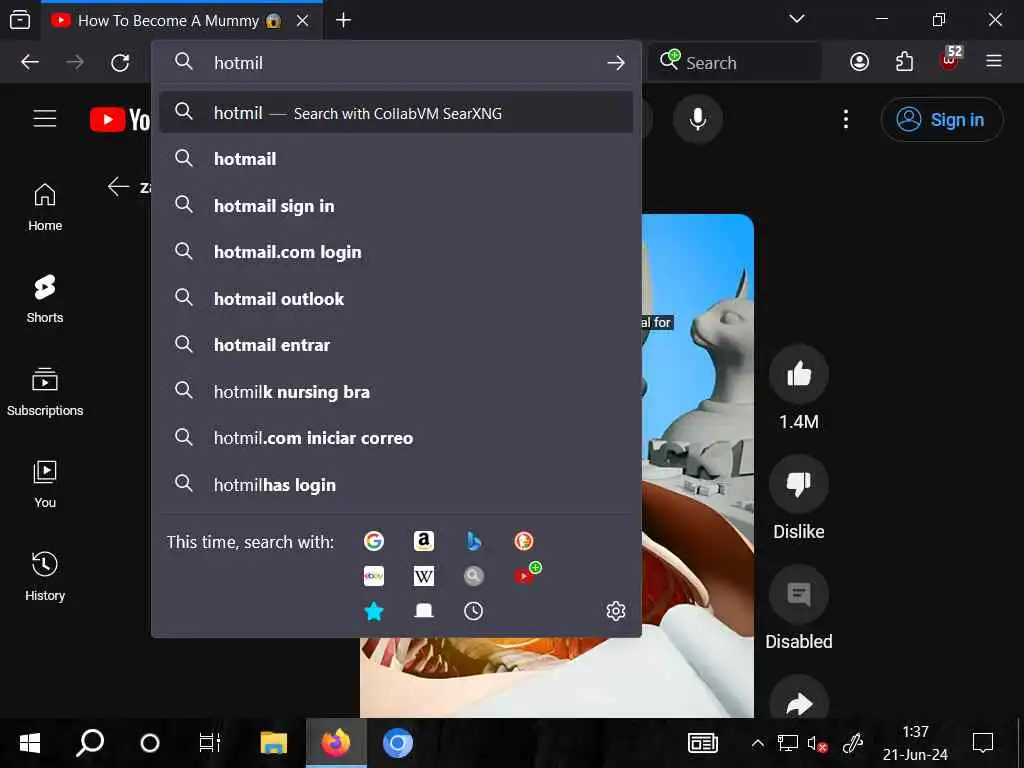Go to YouTube Home
This screenshot has height=768, width=1024.
45,207
